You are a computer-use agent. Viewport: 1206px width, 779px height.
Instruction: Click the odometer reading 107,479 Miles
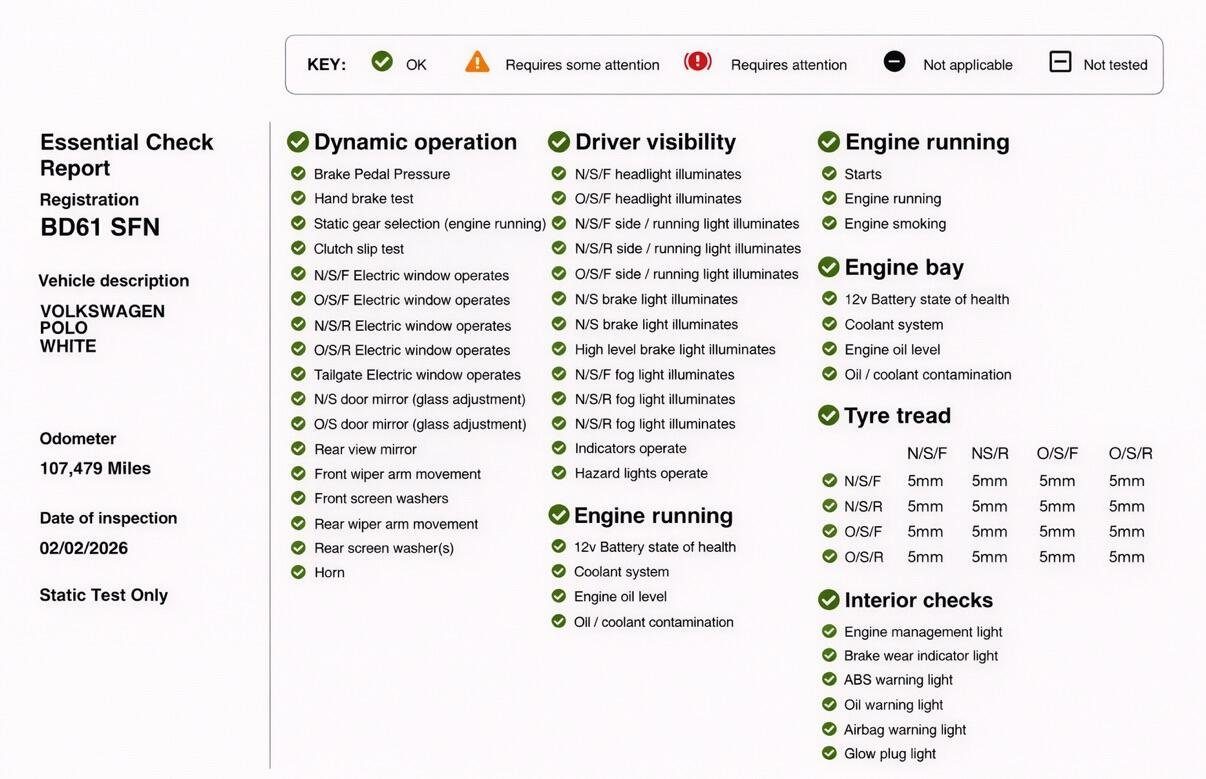click(x=95, y=468)
